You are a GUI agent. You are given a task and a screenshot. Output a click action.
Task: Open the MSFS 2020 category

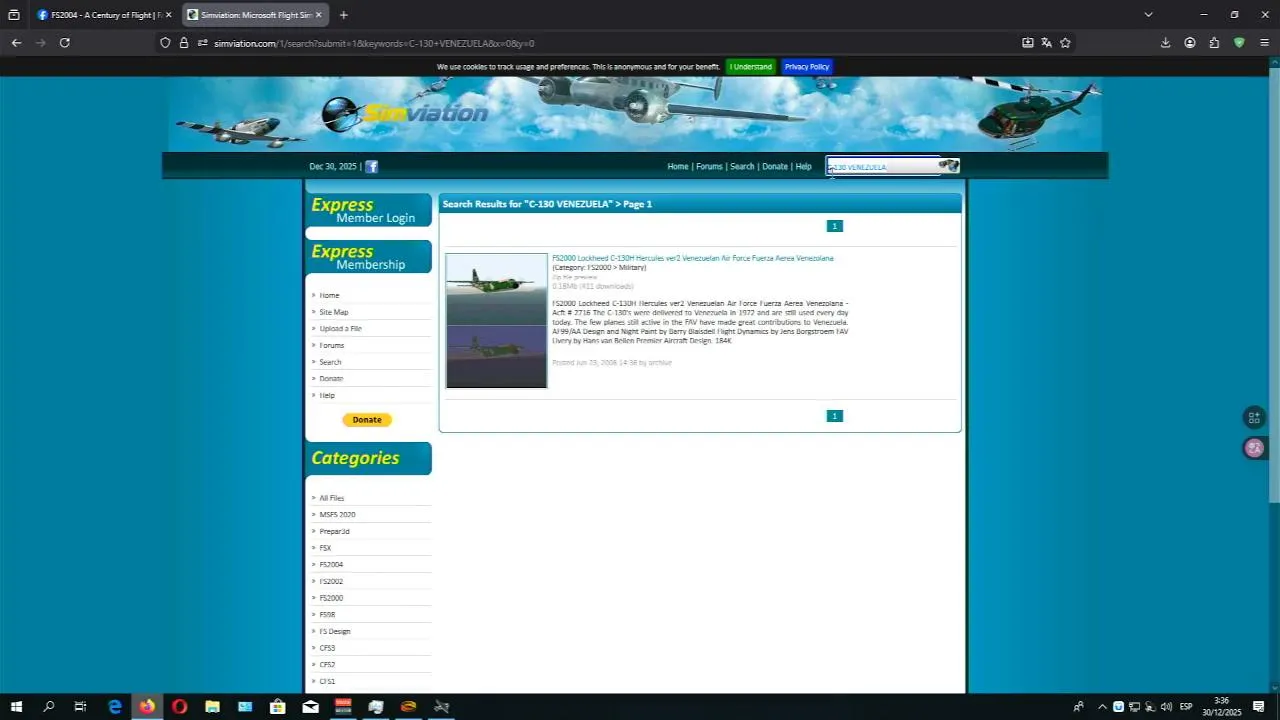point(337,515)
